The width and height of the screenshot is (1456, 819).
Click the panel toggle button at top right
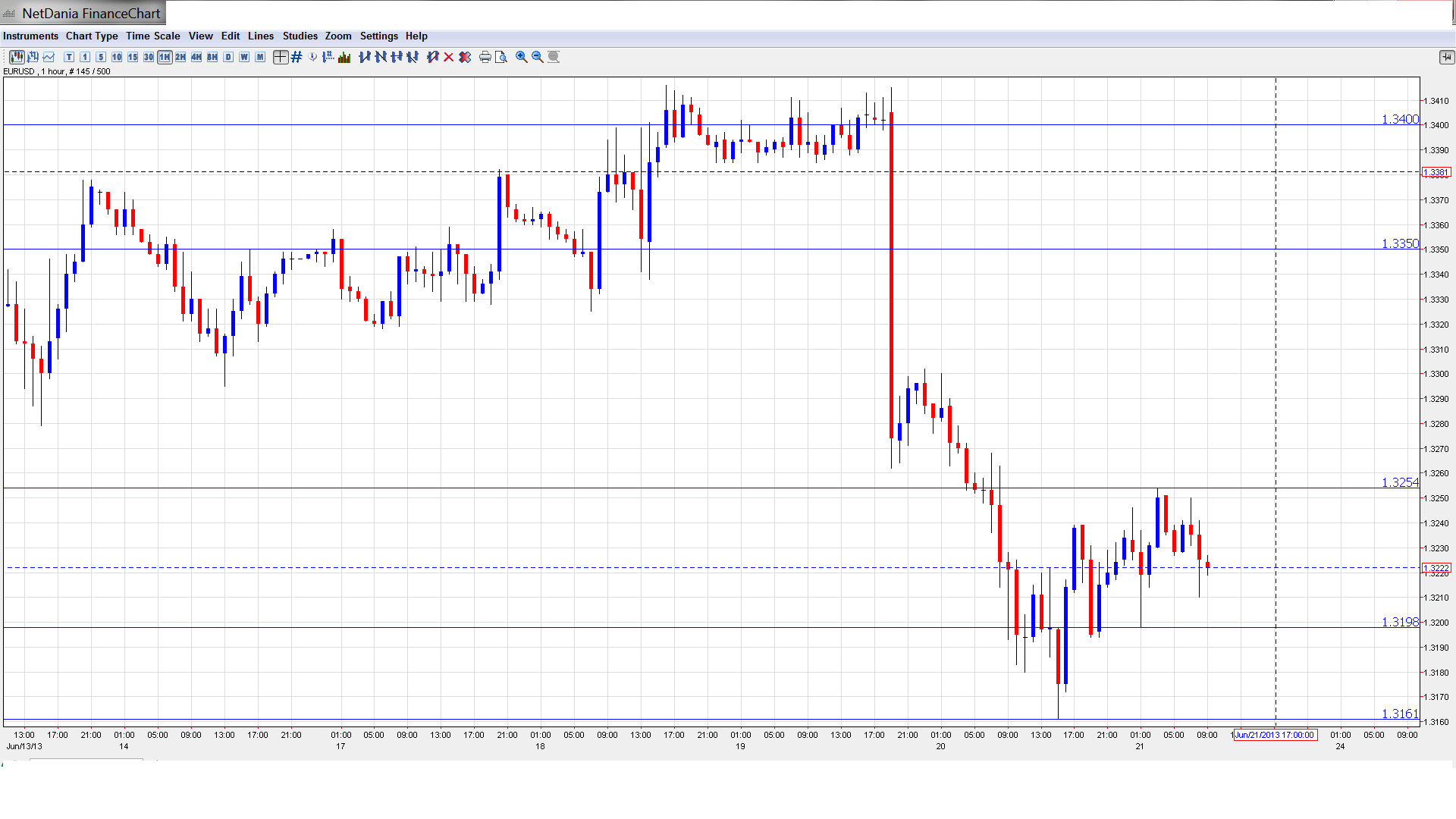[1446, 57]
